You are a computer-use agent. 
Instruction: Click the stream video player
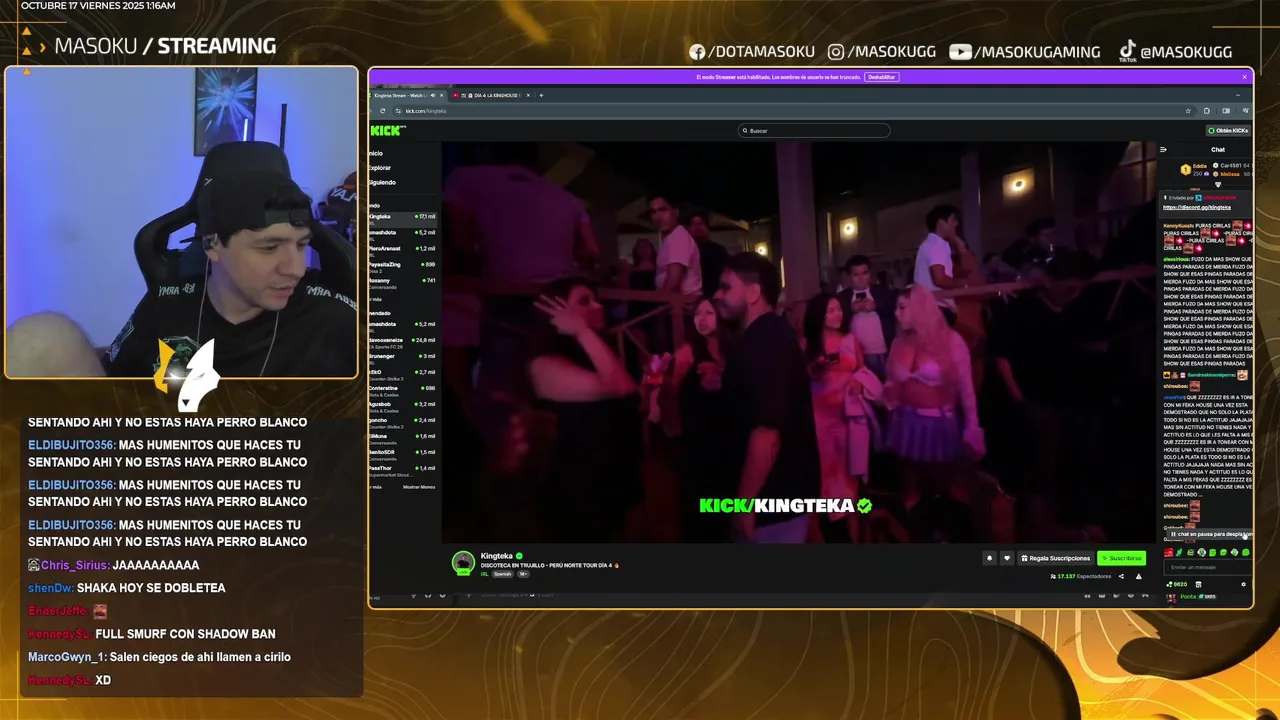pos(798,342)
